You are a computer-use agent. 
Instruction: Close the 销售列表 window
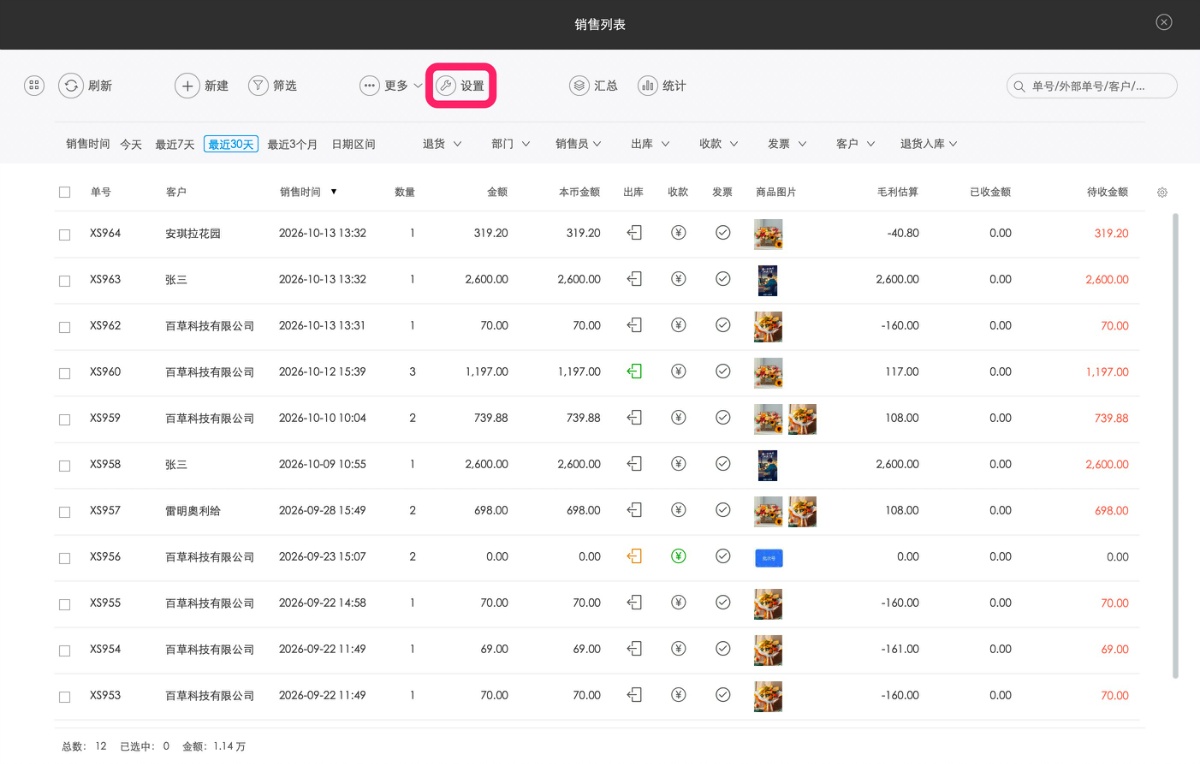coord(1164,22)
